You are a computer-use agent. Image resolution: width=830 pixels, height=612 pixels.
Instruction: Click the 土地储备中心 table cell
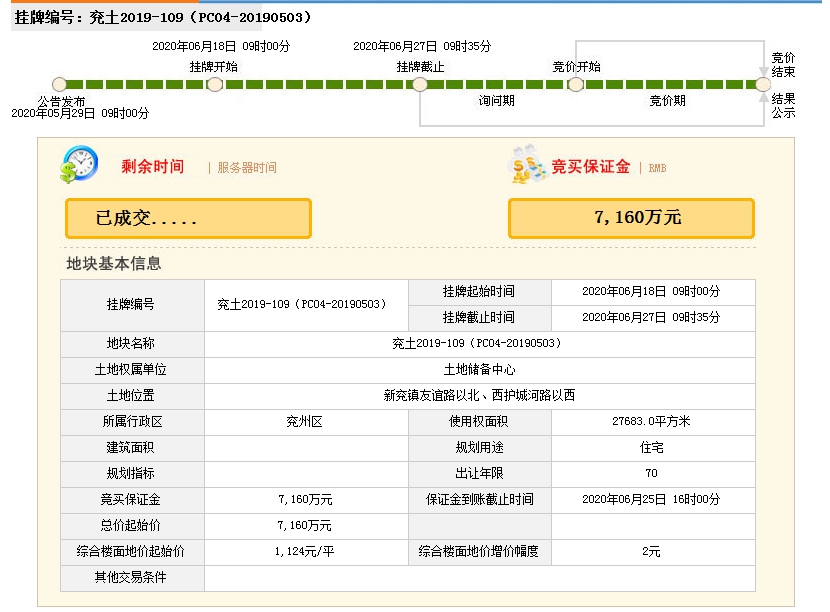(x=479, y=369)
